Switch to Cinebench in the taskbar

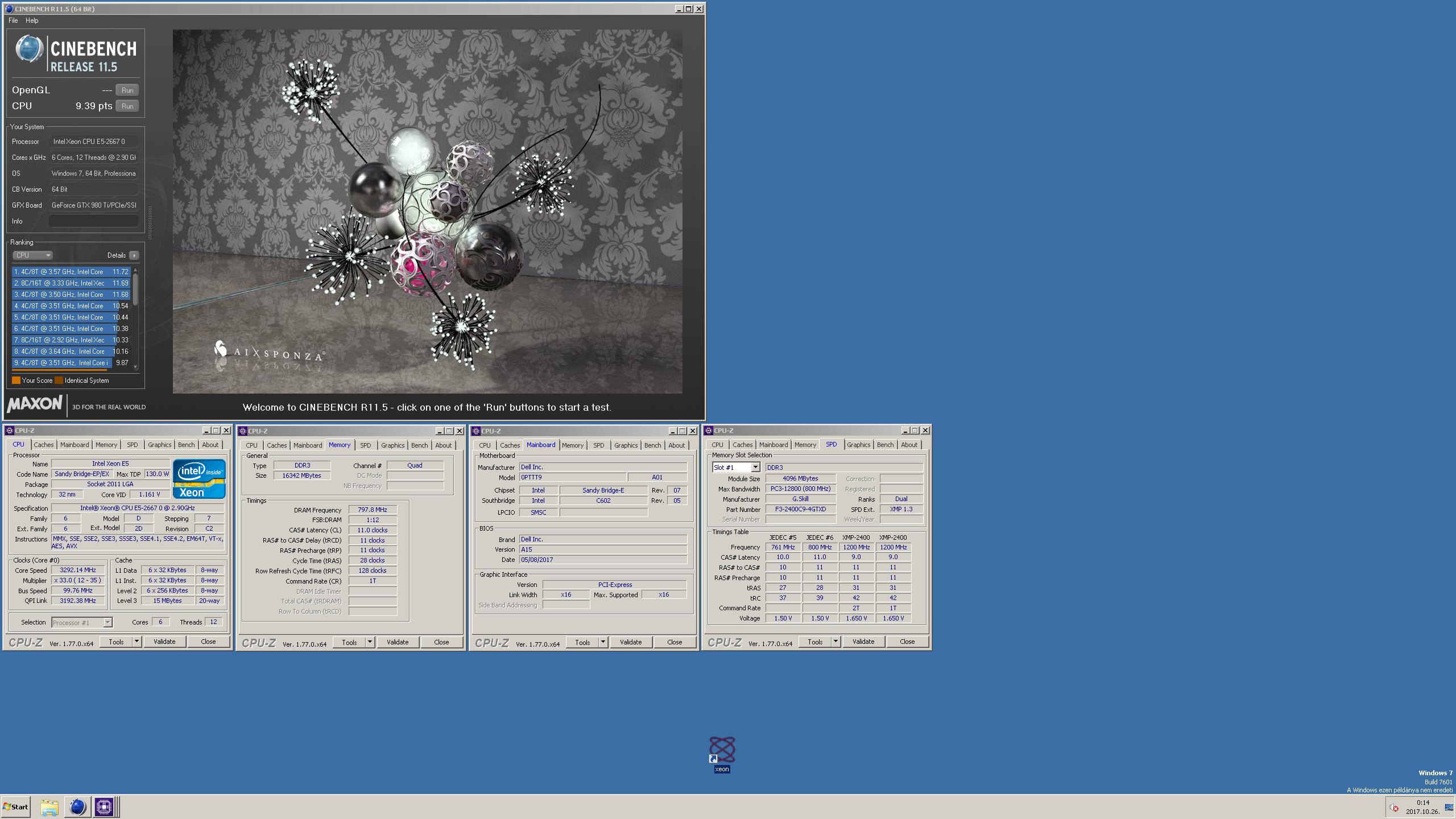tap(77, 807)
